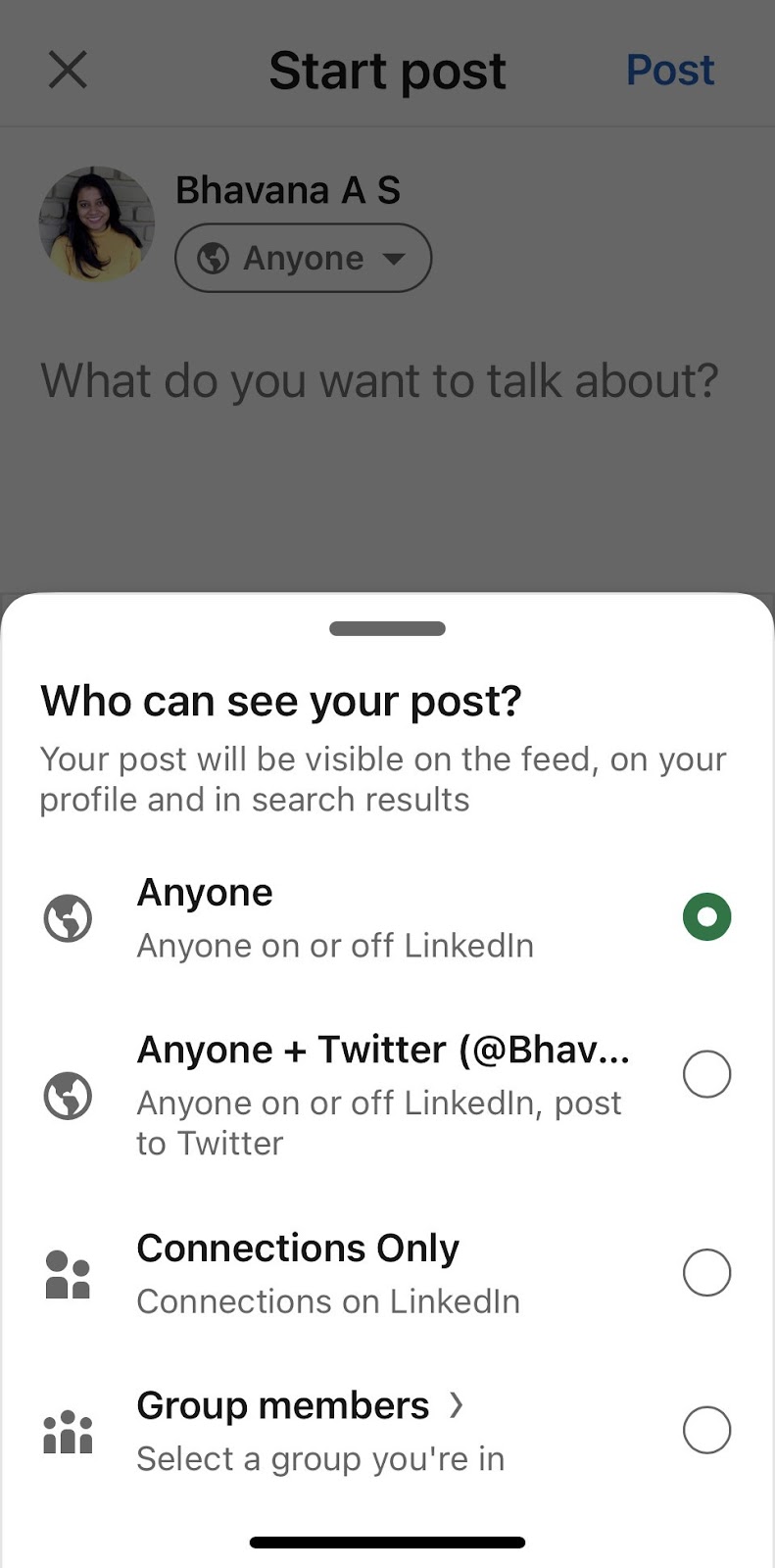Tap the blue Post button
This screenshot has height=1568, width=775.
click(x=670, y=71)
